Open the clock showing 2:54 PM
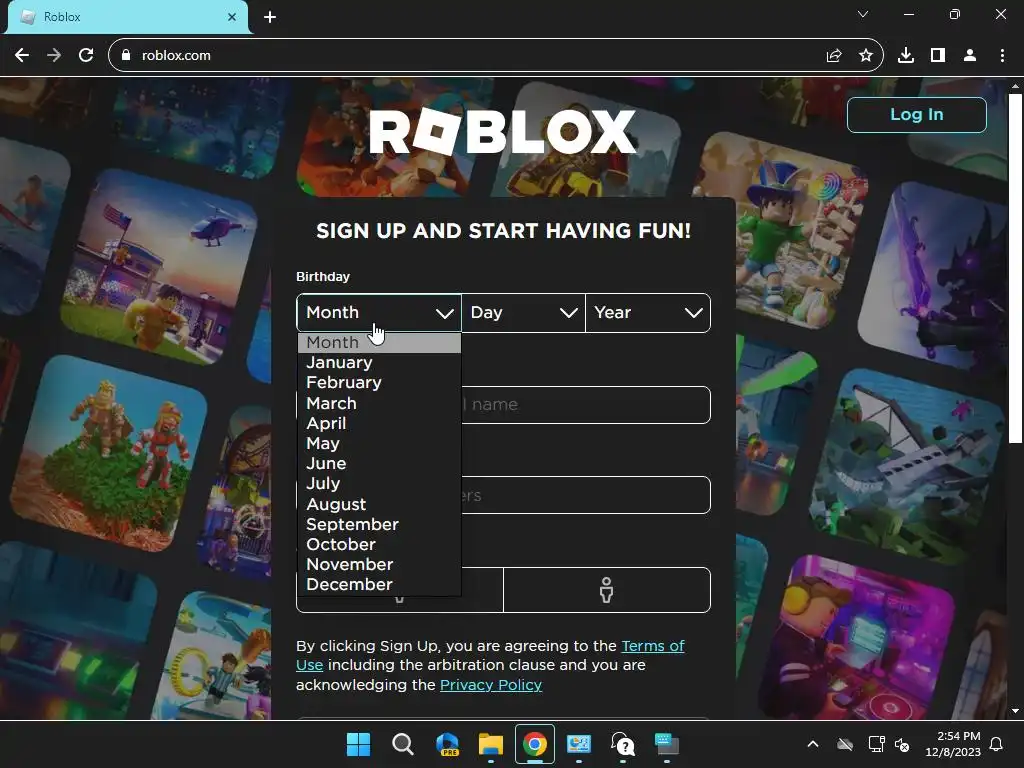This screenshot has width=1024, height=768. (953, 744)
